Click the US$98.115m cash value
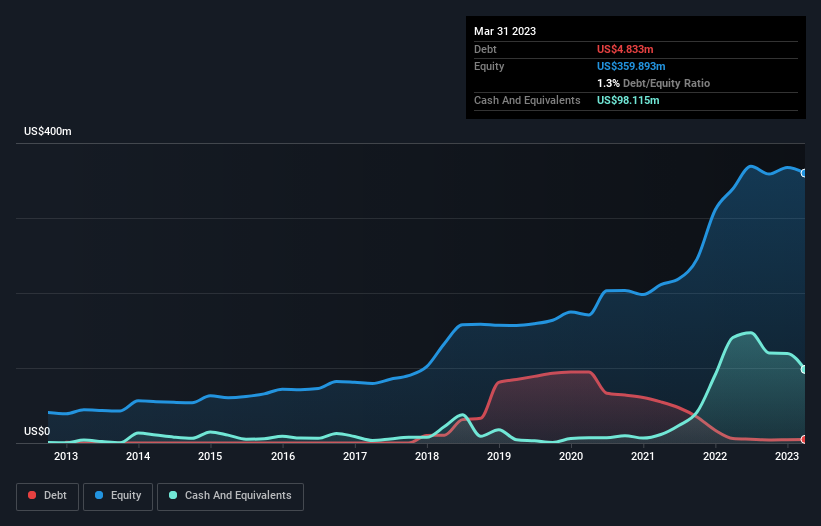Image resolution: width=821 pixels, height=526 pixels. click(x=628, y=100)
